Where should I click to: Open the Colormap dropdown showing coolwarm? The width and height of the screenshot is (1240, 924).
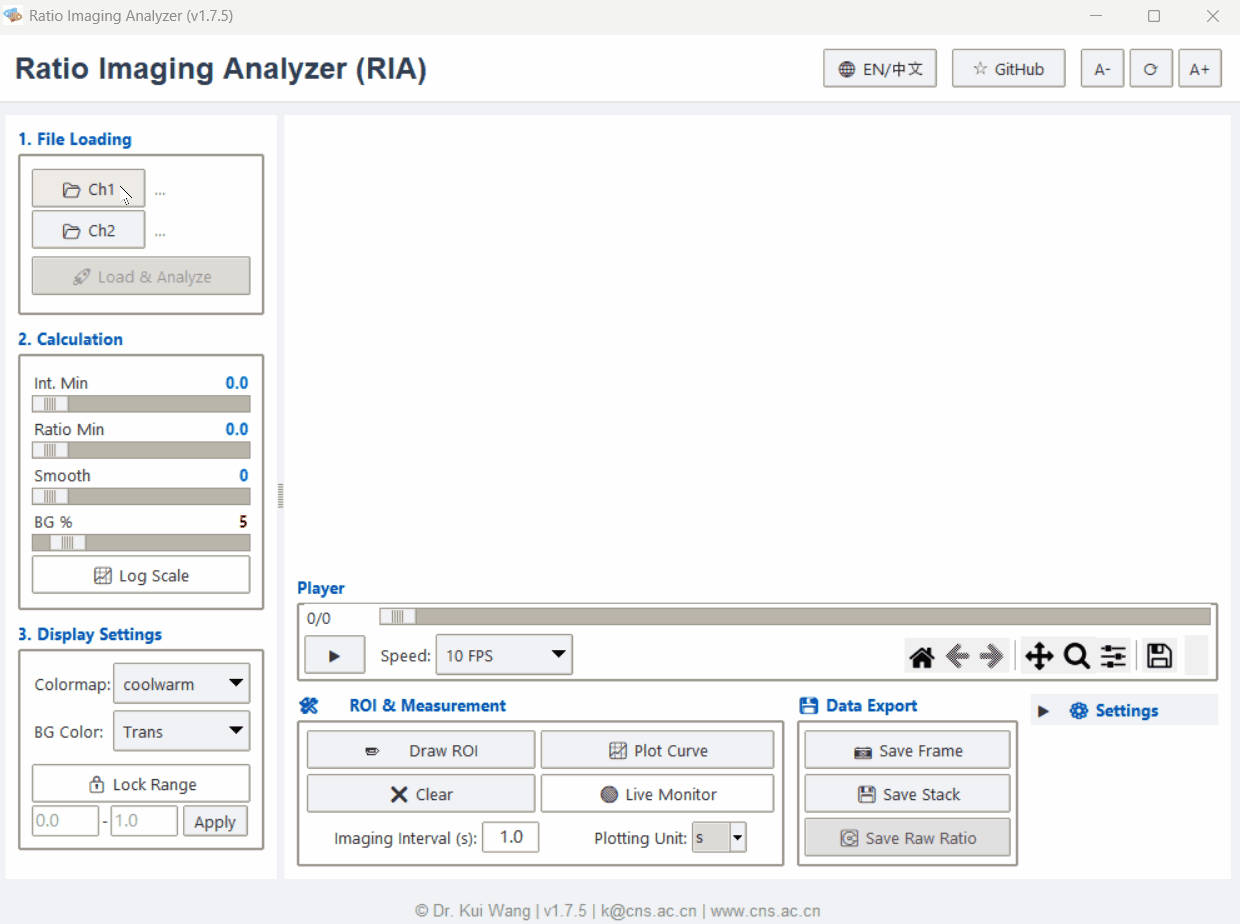click(x=181, y=683)
